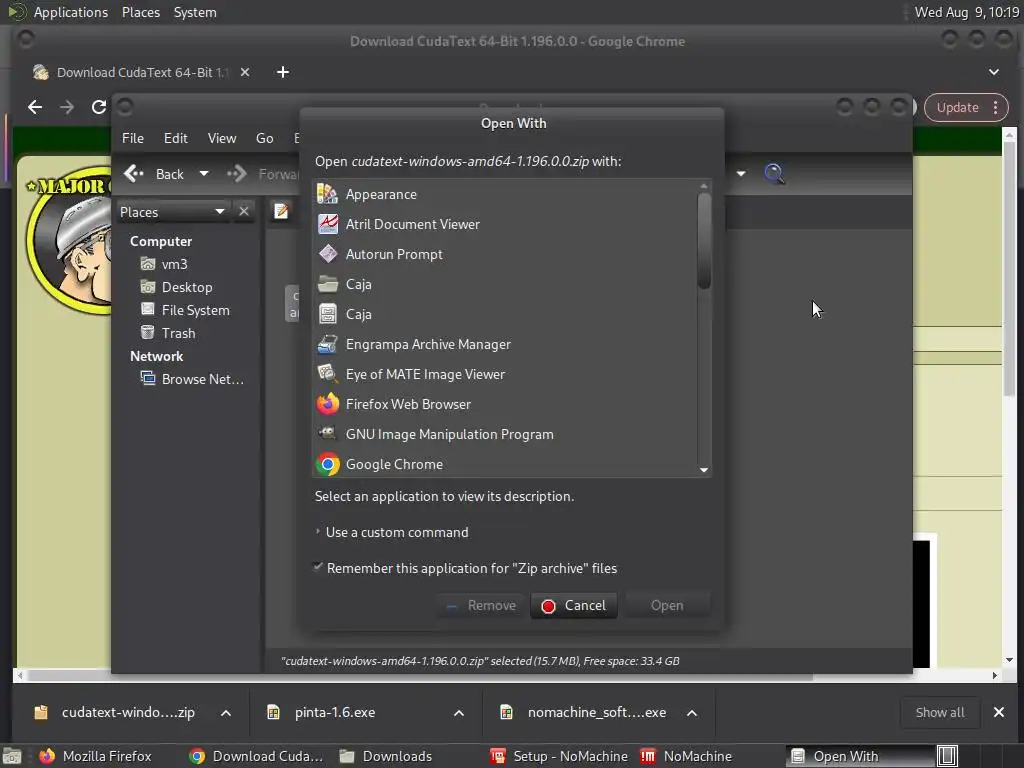This screenshot has height=768, width=1024.
Task: Close the Places sidebar in Caja
Action: 244,212
